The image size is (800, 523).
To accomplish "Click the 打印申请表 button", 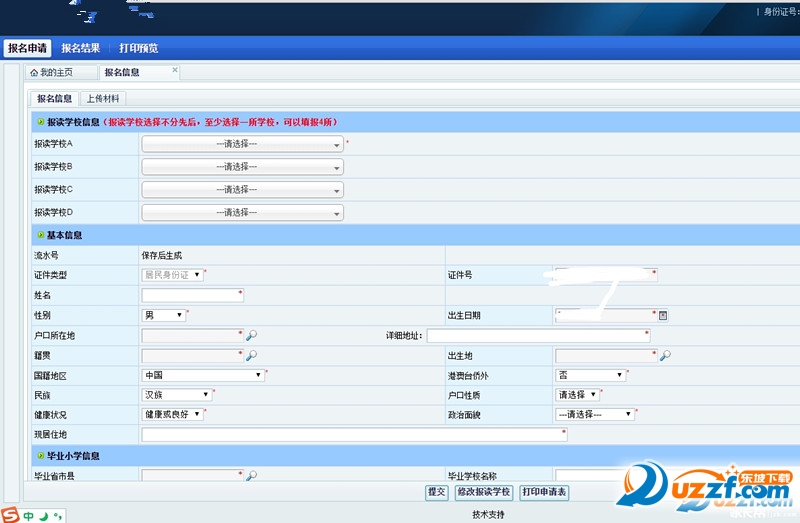I will tap(544, 492).
